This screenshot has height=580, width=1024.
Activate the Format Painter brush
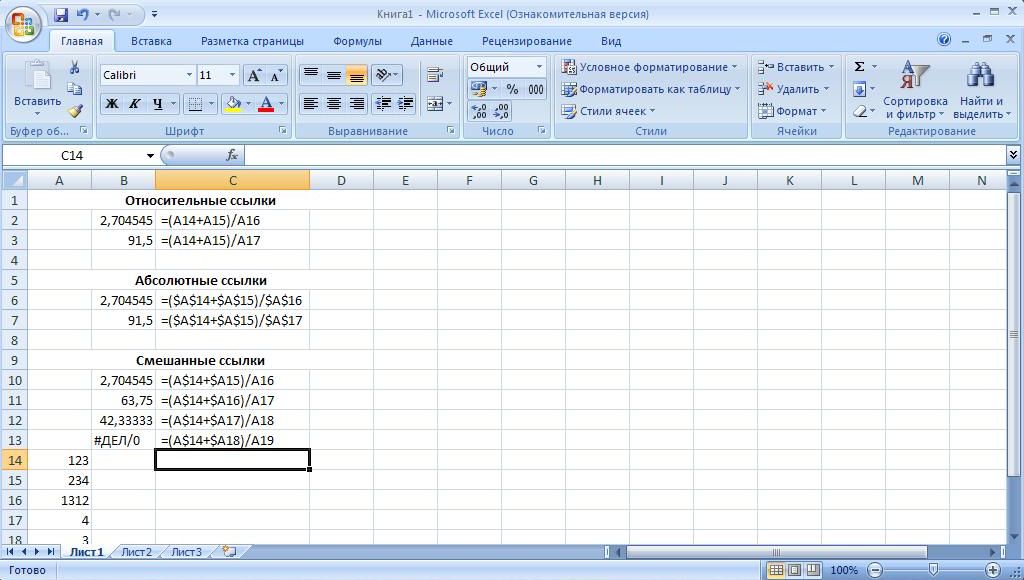point(74,110)
